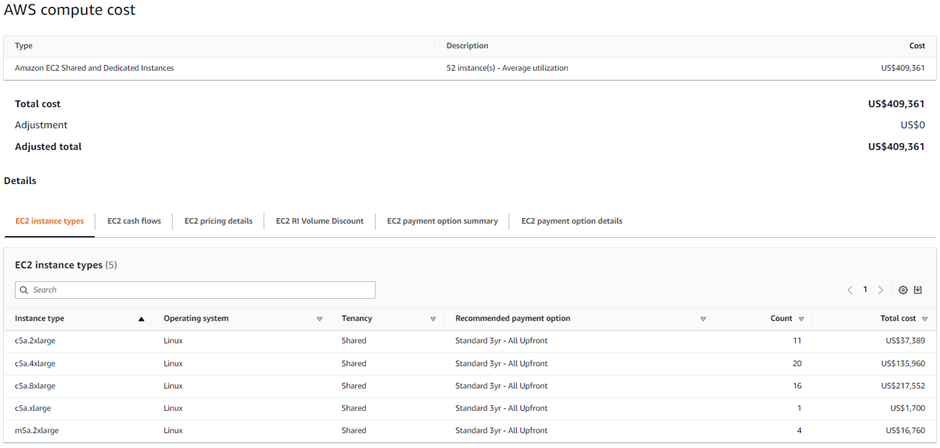
Task: Click the Instance type column header
Action: click(40, 318)
